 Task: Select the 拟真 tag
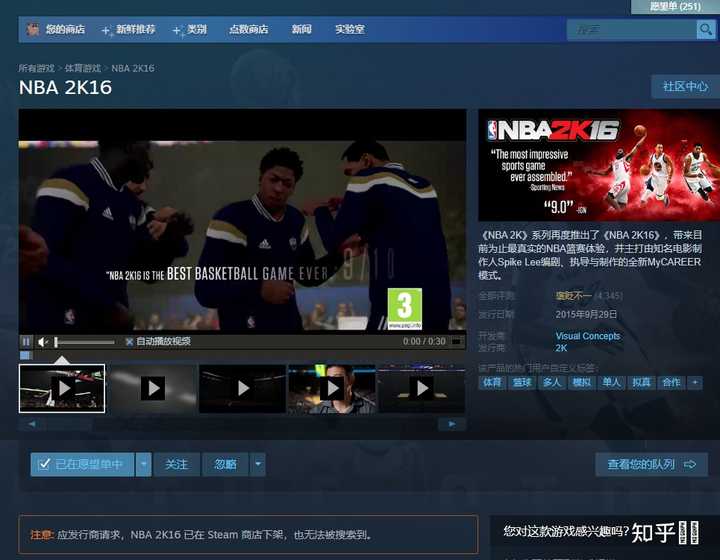(x=641, y=382)
